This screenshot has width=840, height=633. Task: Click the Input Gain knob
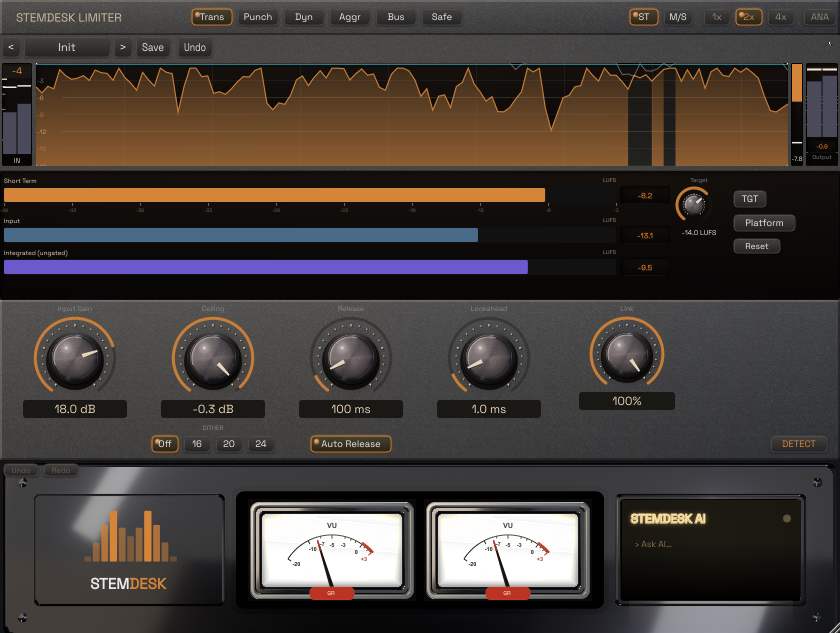point(75,358)
